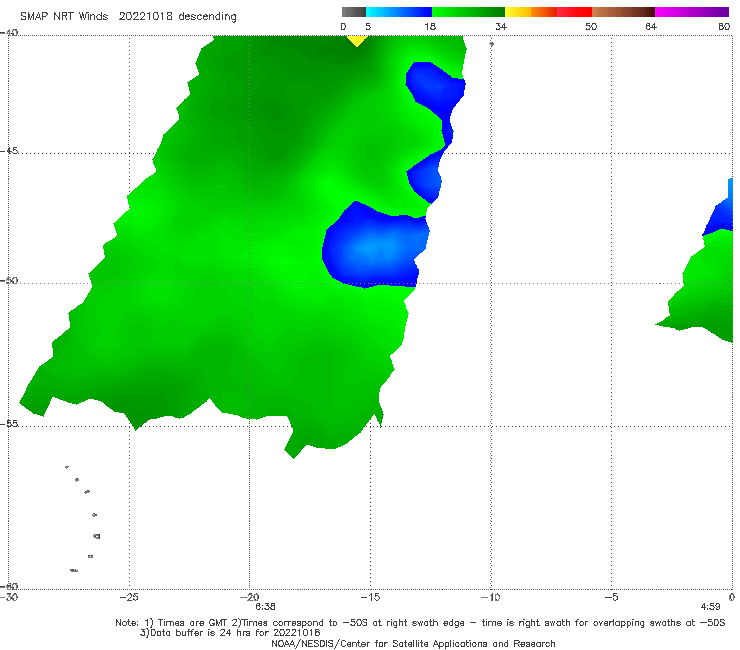Click the latitude axis label "-45"
The width and height of the screenshot is (740, 650).
tap(9, 151)
